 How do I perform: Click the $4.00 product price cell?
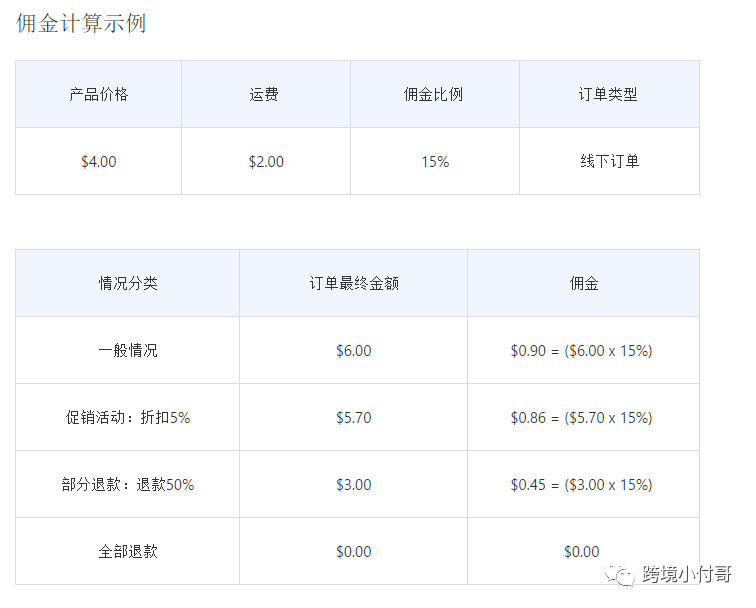point(98,161)
